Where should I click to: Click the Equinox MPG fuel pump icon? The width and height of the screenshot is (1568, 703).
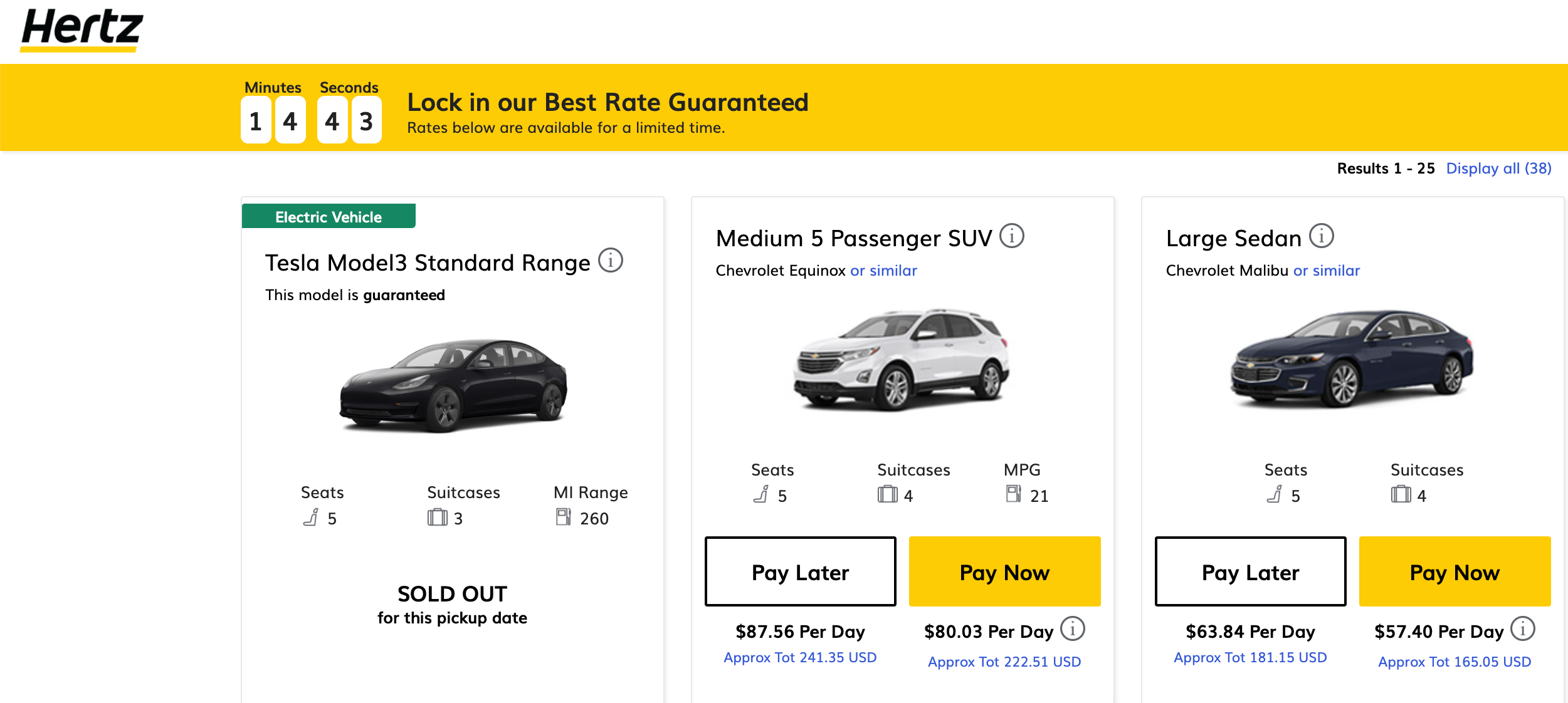tap(1013, 494)
